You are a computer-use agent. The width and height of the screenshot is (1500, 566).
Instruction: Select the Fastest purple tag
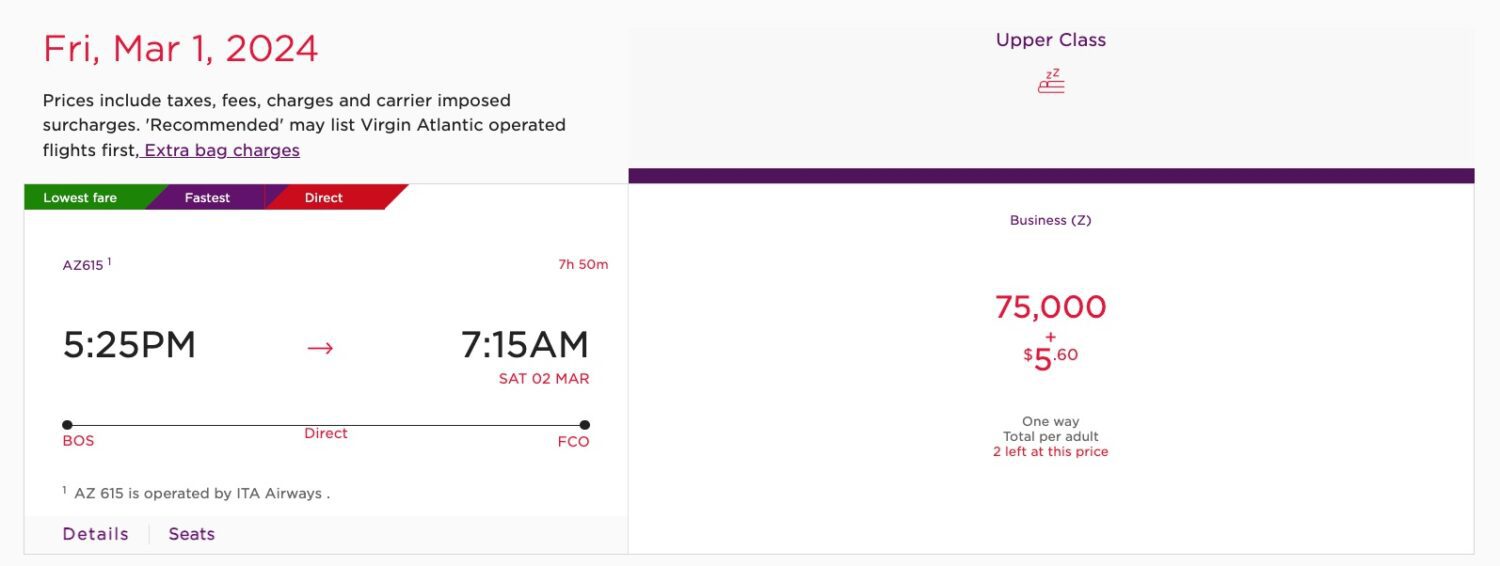tap(207, 198)
